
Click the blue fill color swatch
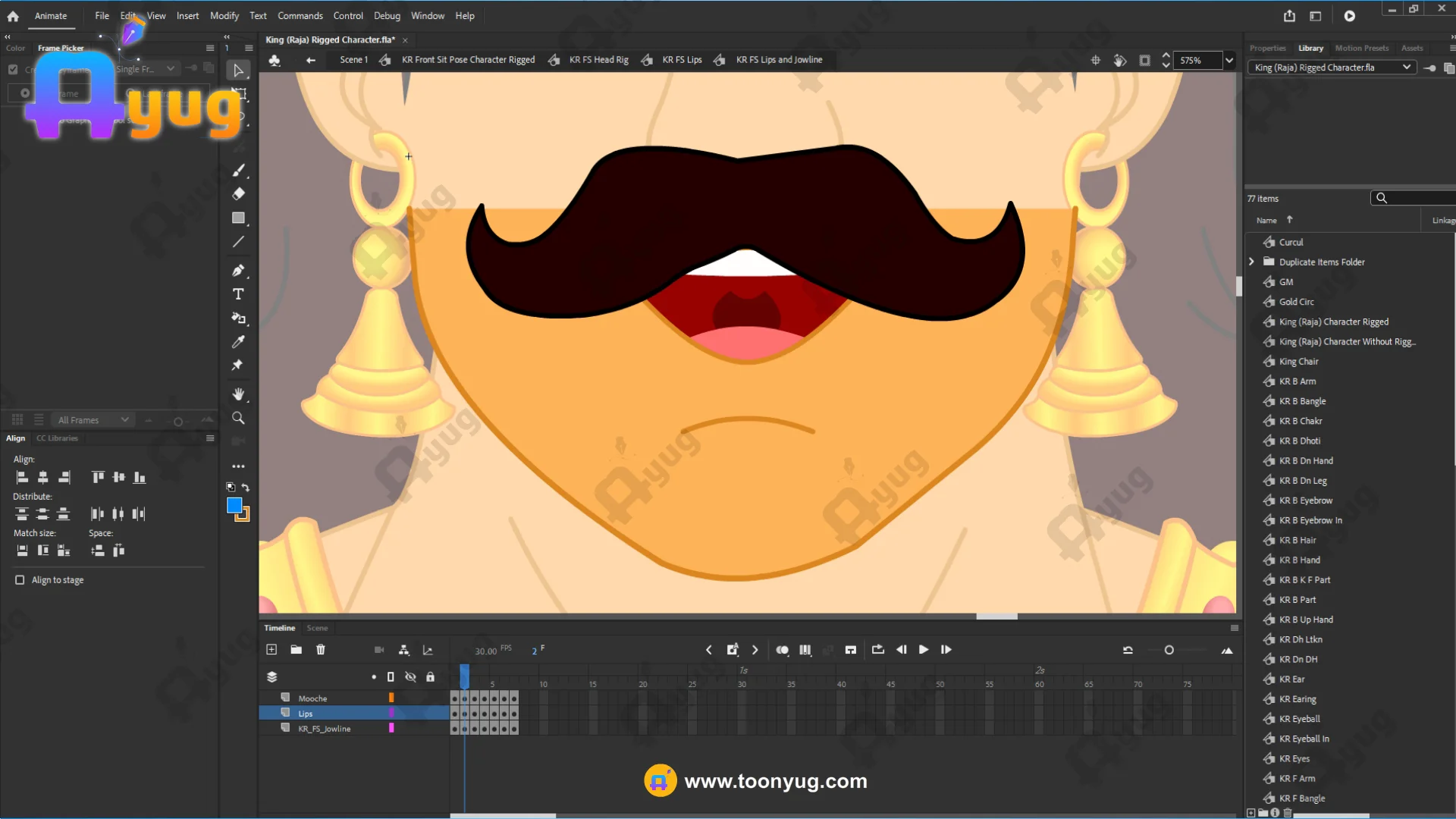(234, 506)
